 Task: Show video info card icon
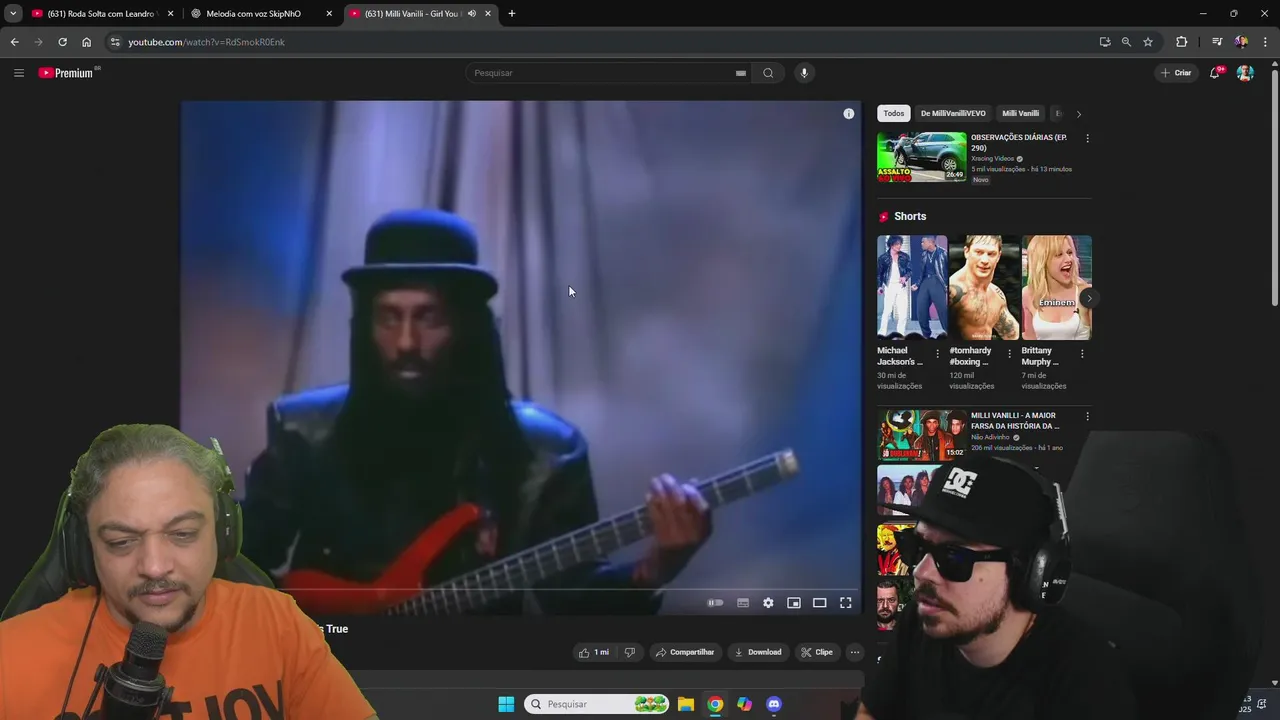point(849,114)
